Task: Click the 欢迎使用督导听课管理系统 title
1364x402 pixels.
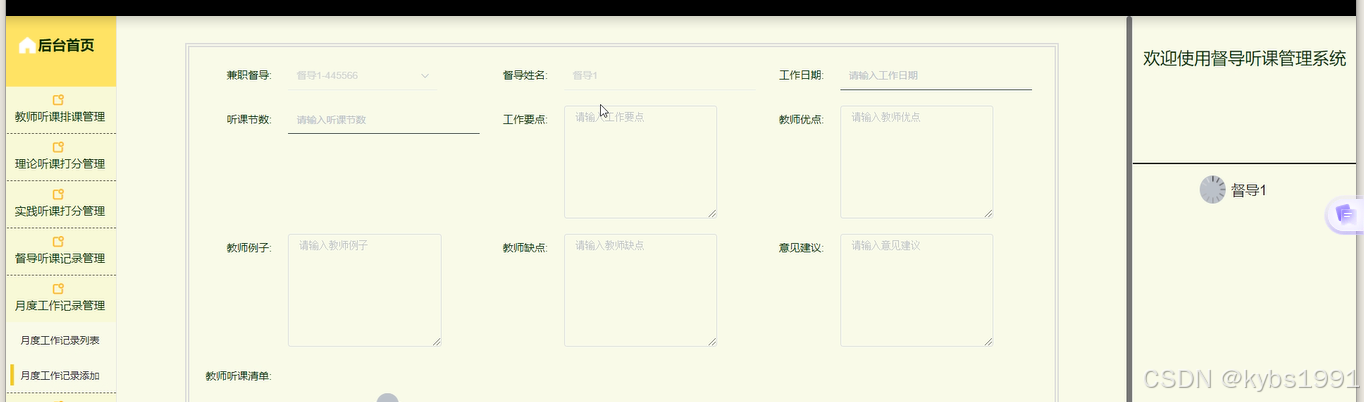Action: click(x=1245, y=59)
